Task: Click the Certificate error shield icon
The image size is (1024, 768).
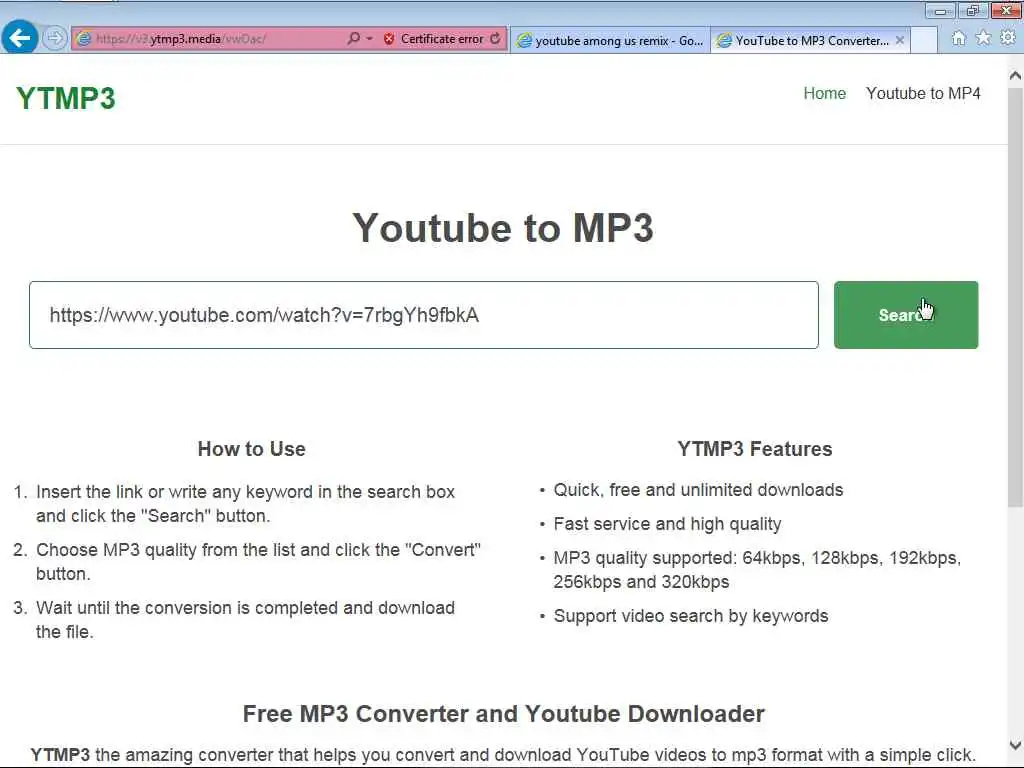Action: pos(389,39)
